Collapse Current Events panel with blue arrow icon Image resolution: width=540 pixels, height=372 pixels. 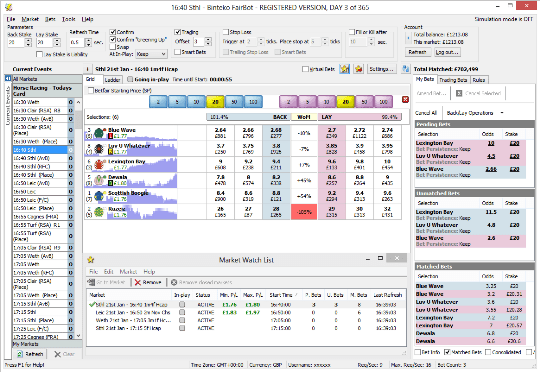[8, 79]
